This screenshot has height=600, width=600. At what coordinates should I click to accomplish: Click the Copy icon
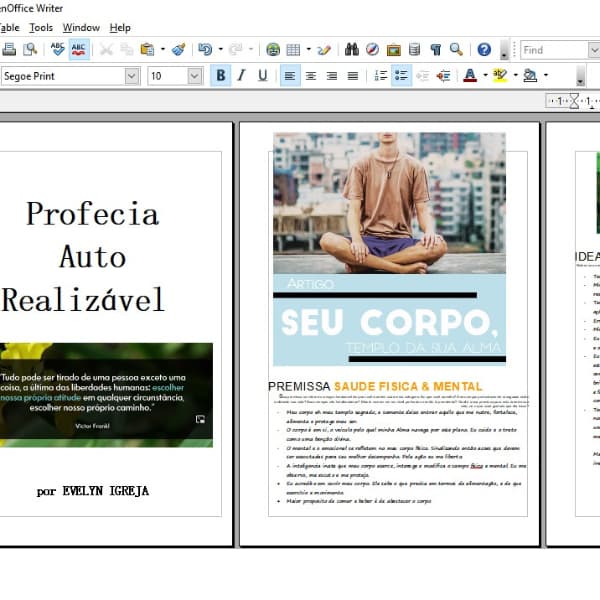click(x=127, y=49)
